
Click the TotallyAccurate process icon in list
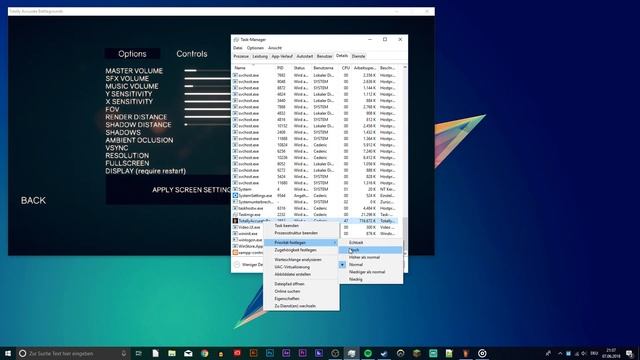pyautogui.click(x=235, y=221)
